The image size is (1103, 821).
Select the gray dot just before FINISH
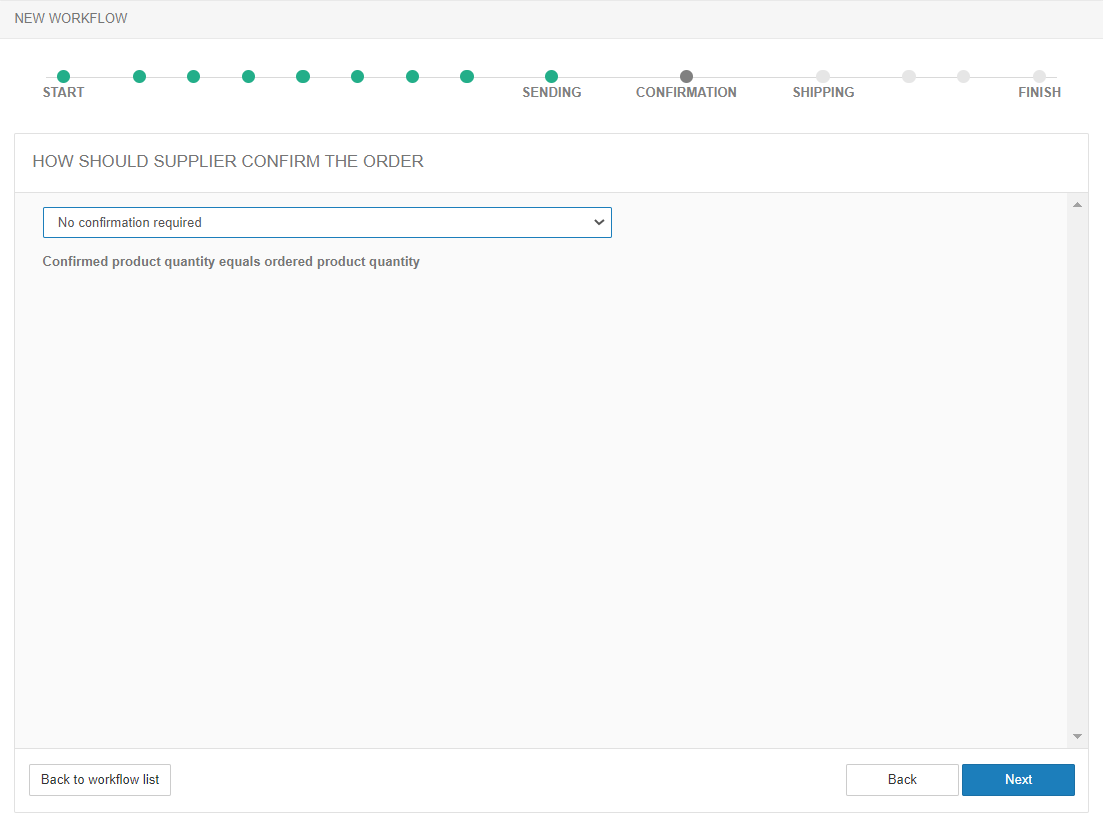click(963, 77)
